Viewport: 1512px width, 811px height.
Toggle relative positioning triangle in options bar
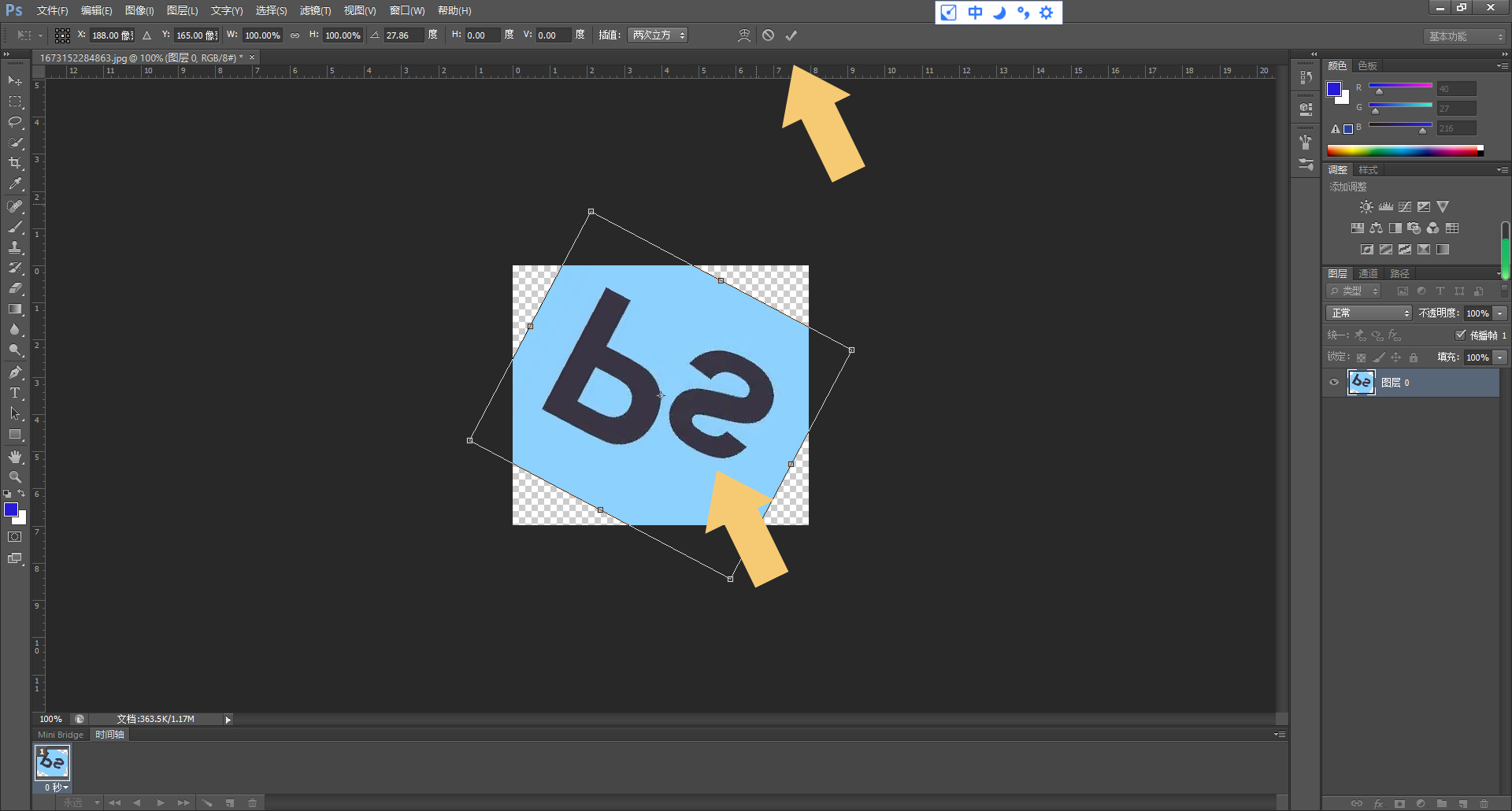point(147,35)
